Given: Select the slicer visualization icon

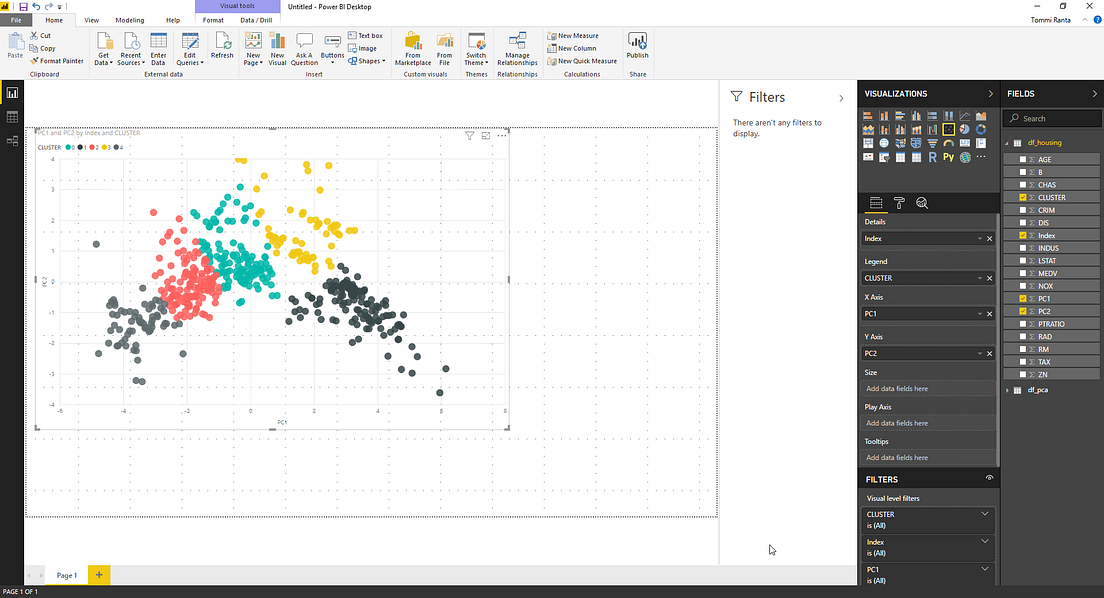Looking at the screenshot, I should (x=883, y=156).
